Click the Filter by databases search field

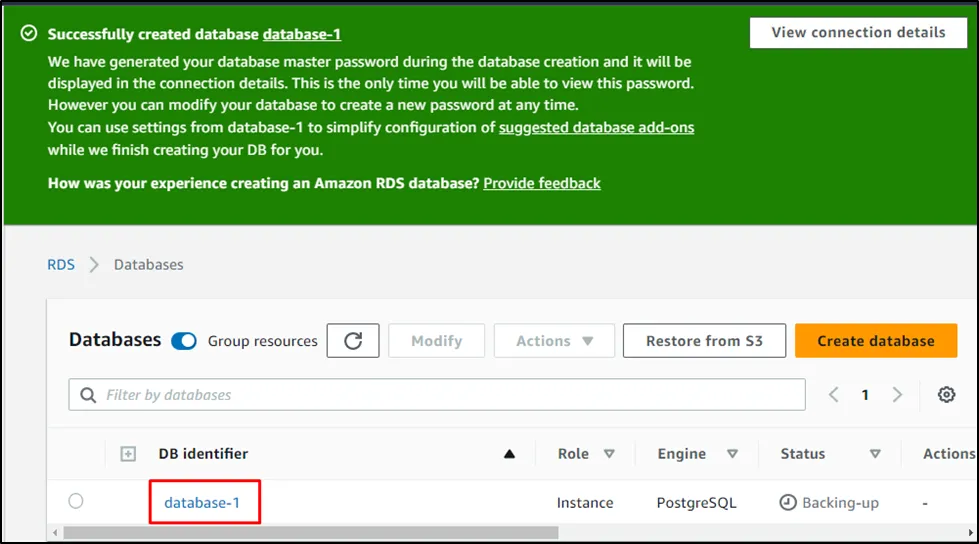click(437, 395)
